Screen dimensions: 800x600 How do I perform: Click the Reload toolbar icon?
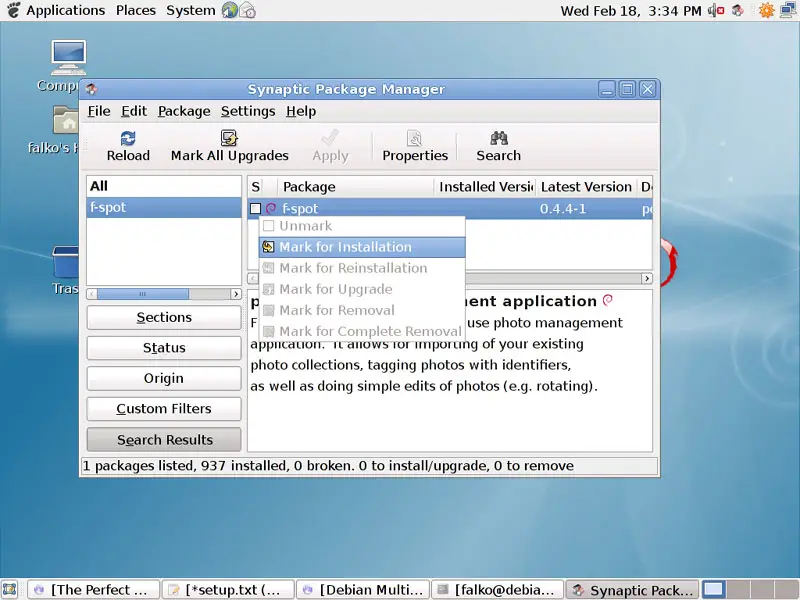(128, 138)
